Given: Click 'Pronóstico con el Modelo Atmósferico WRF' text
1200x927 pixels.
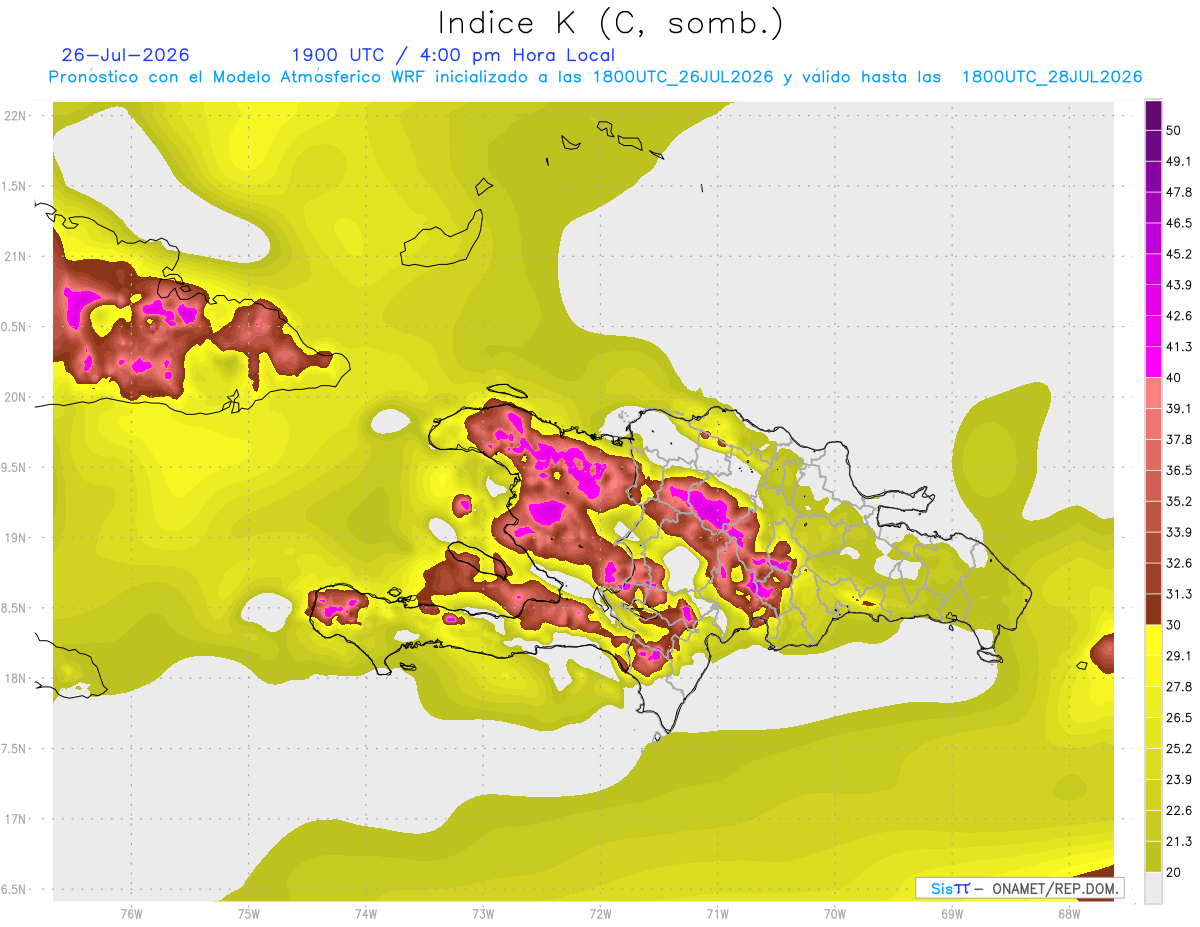Looking at the screenshot, I should coord(239,77).
